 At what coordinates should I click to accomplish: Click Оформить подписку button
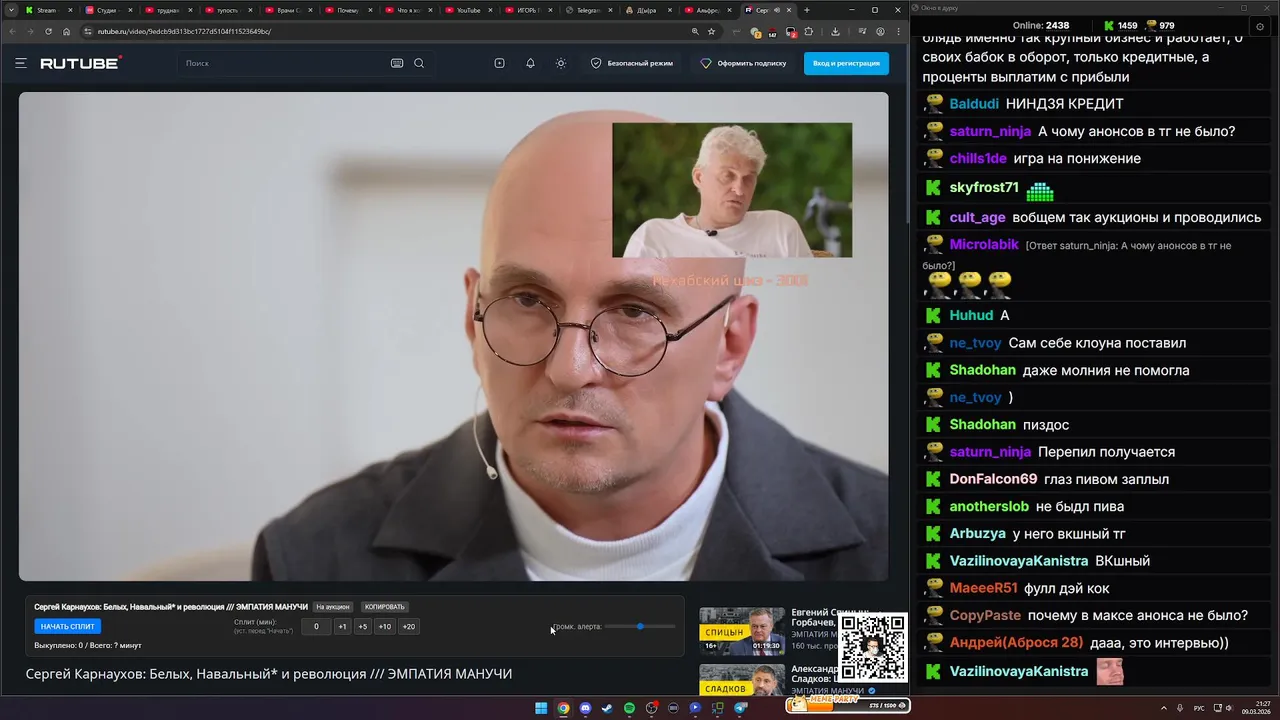pyautogui.click(x=743, y=63)
